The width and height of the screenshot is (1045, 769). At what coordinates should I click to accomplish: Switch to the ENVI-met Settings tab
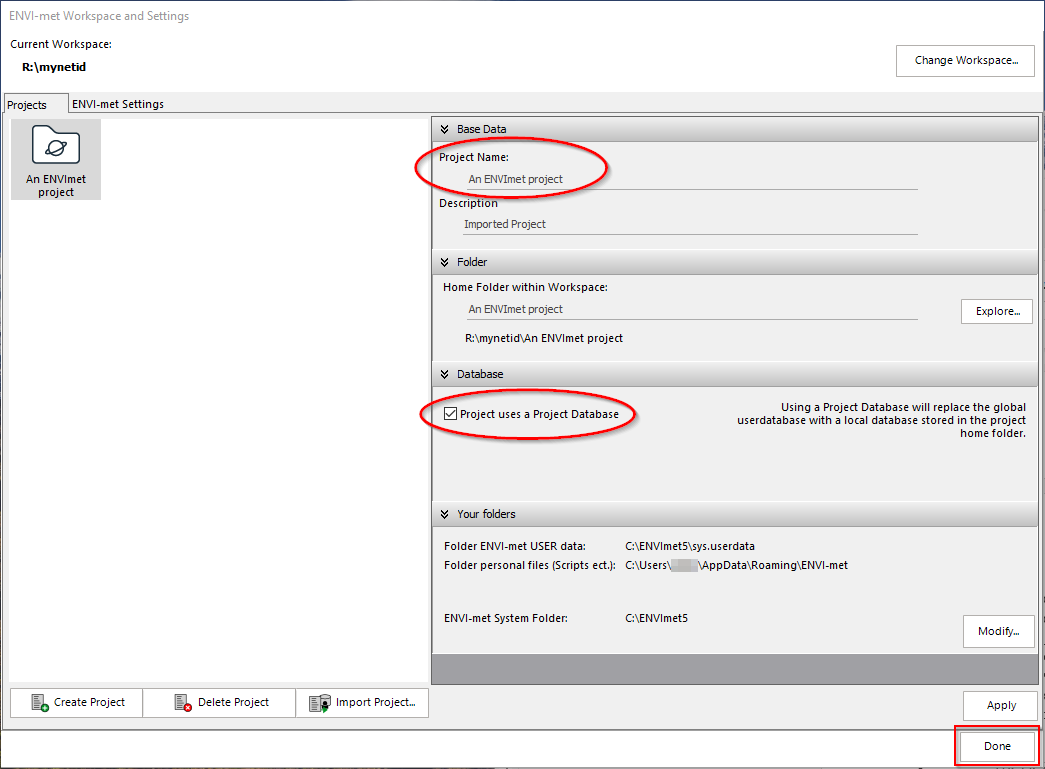[118, 104]
